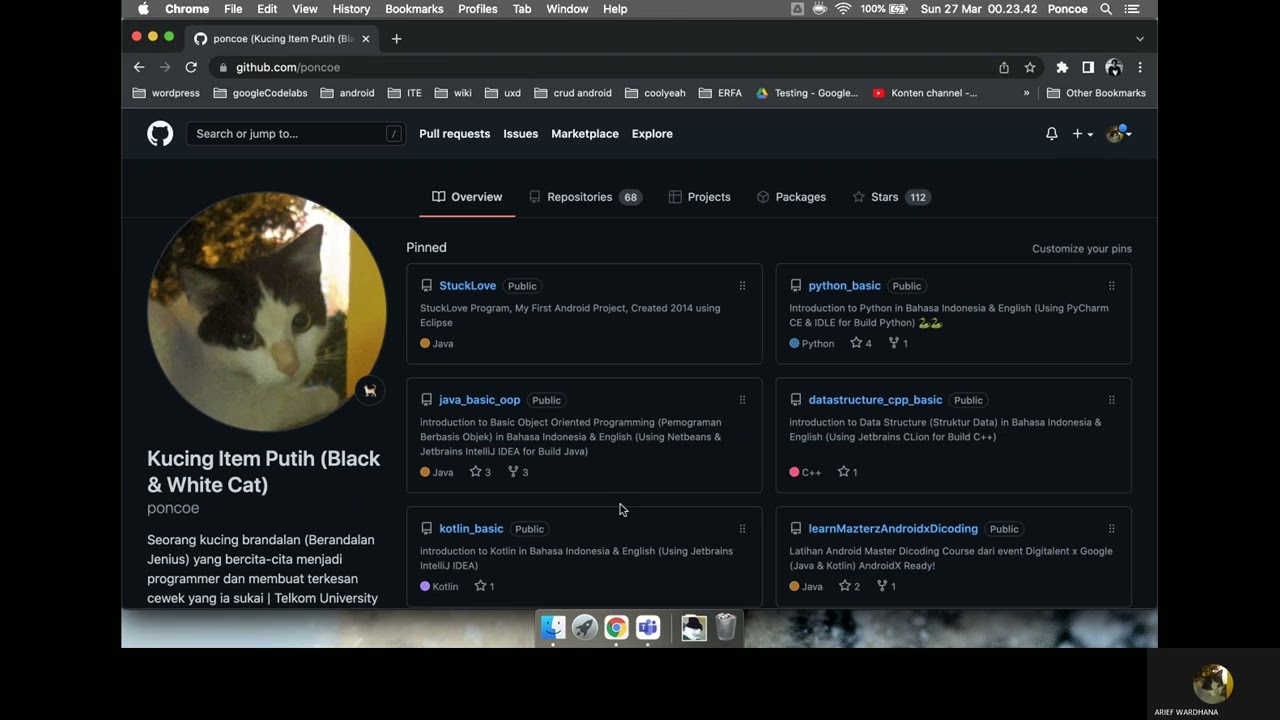
Task: Open Spotlight search in the menu bar
Action: [x=1106, y=9]
